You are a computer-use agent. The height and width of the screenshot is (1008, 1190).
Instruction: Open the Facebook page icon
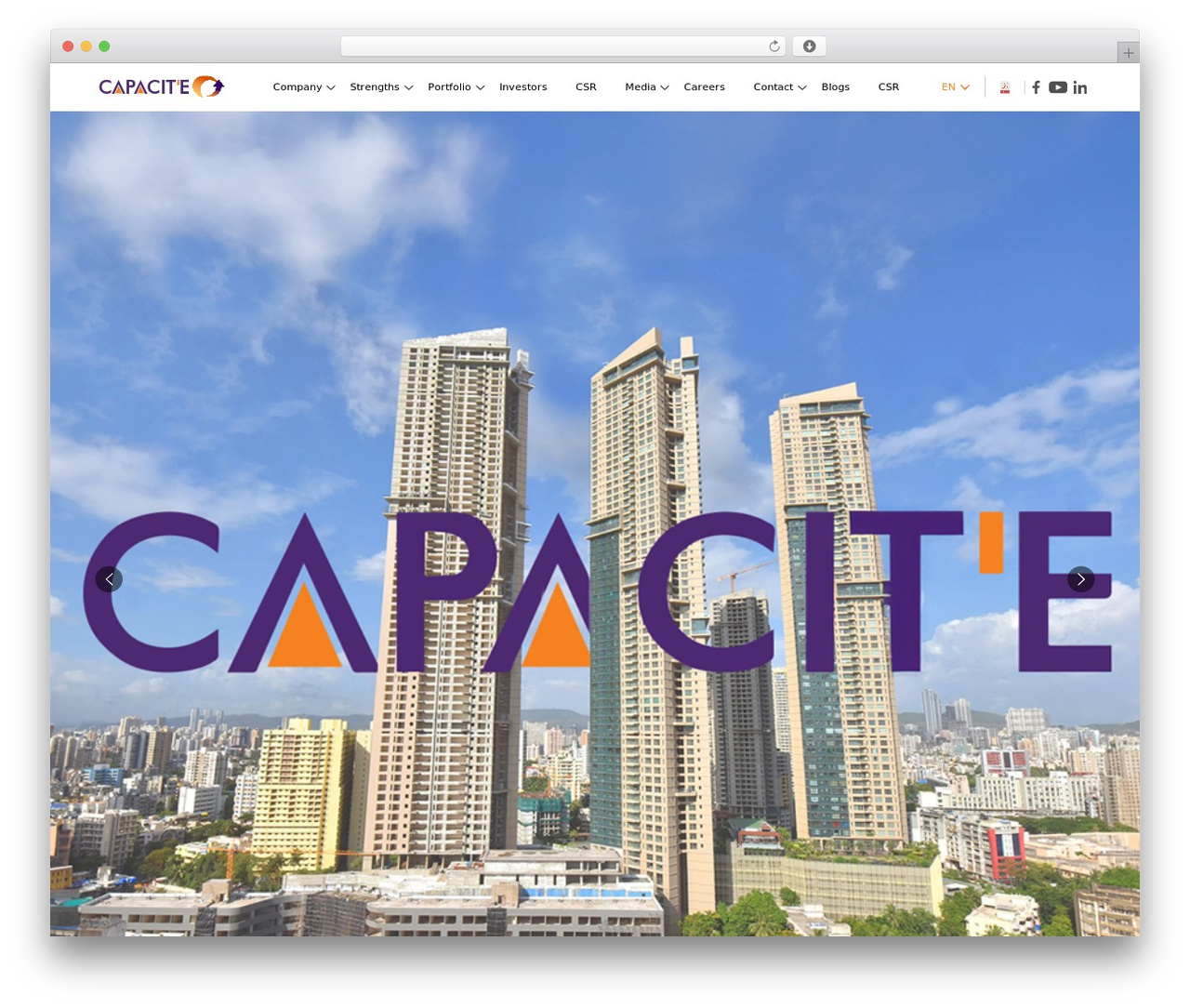click(1036, 86)
